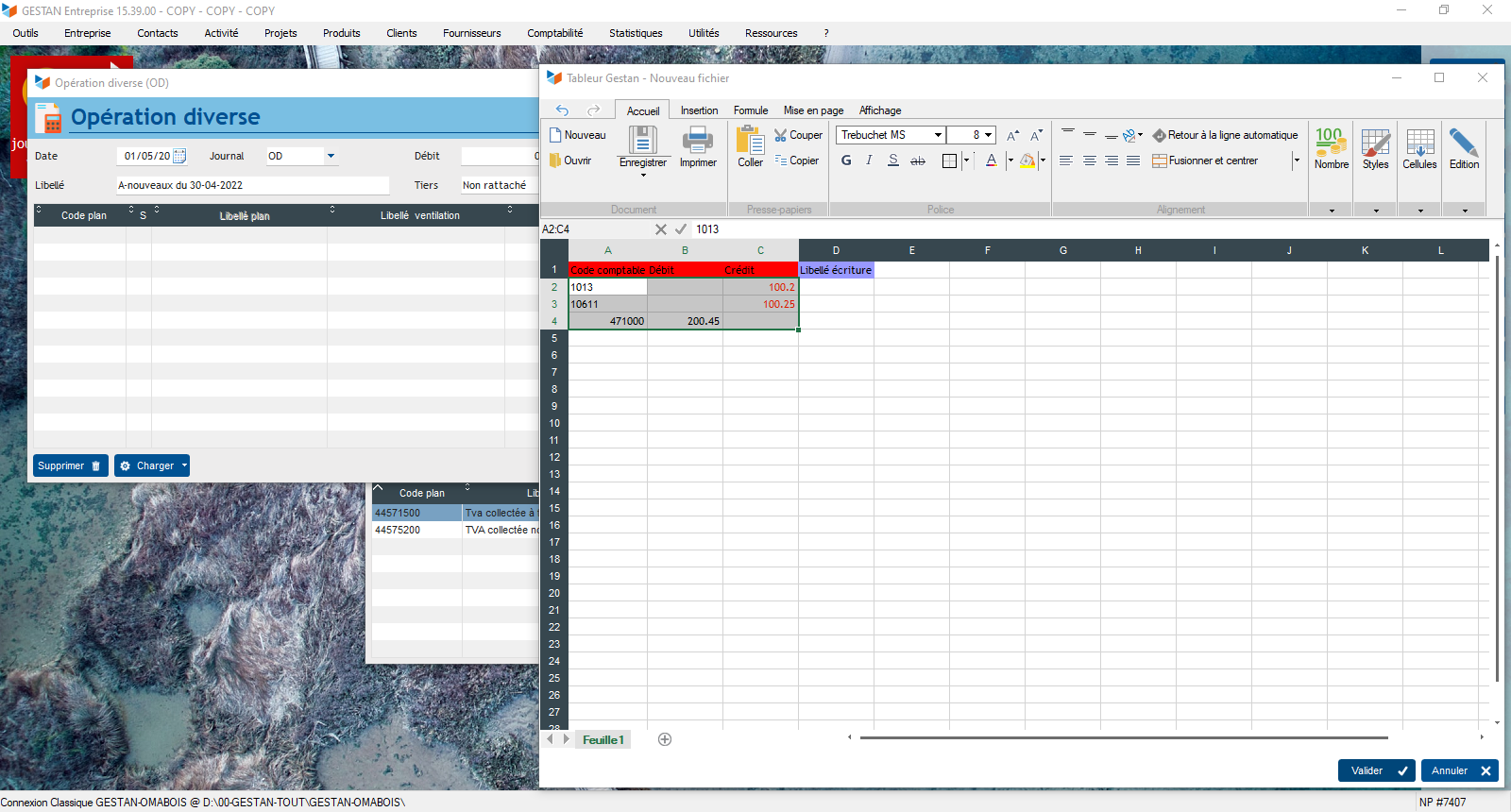
Task: Switch to the Insertion ribbon tab
Action: [x=699, y=110]
